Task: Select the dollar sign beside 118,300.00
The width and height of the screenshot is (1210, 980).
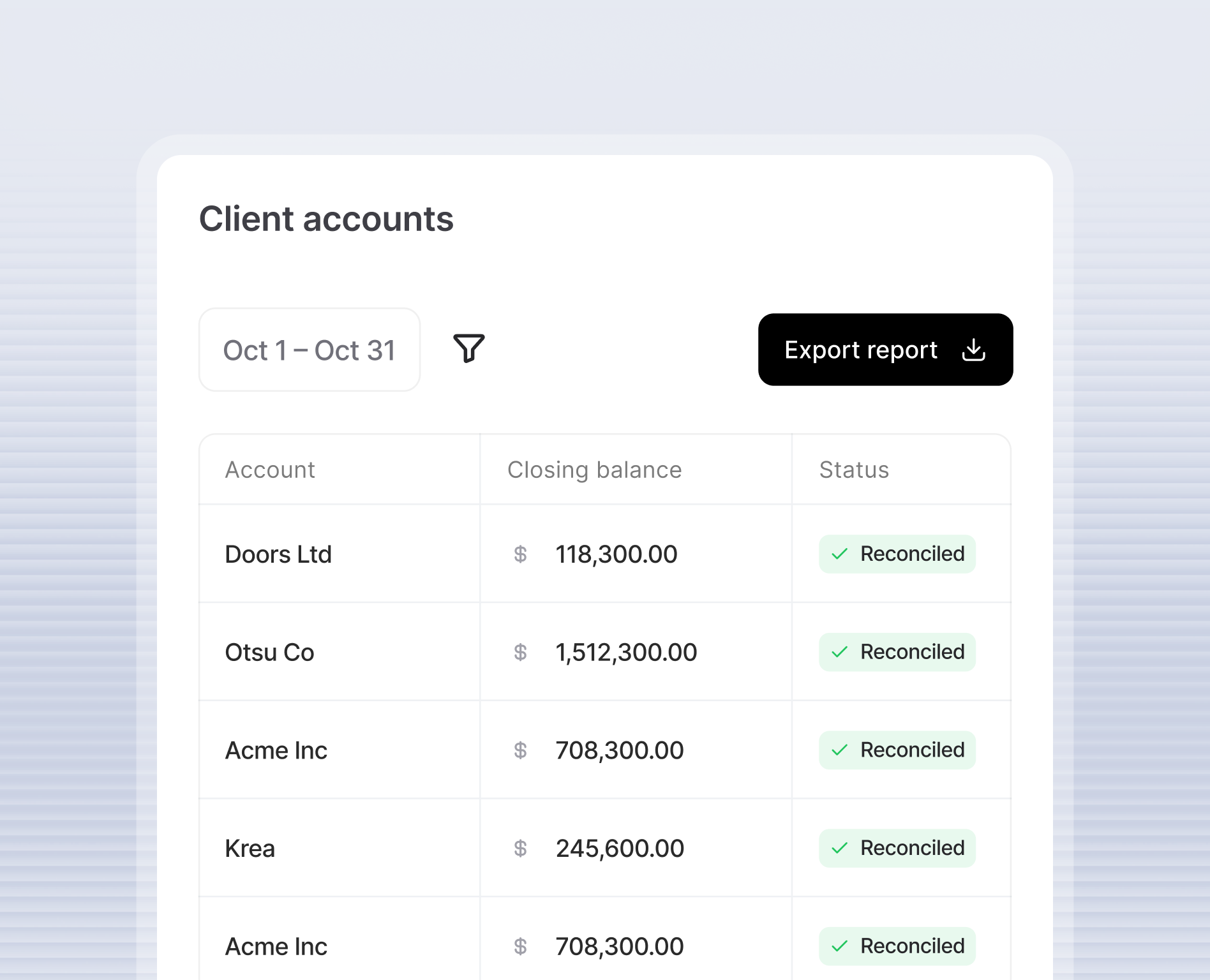Action: (521, 554)
